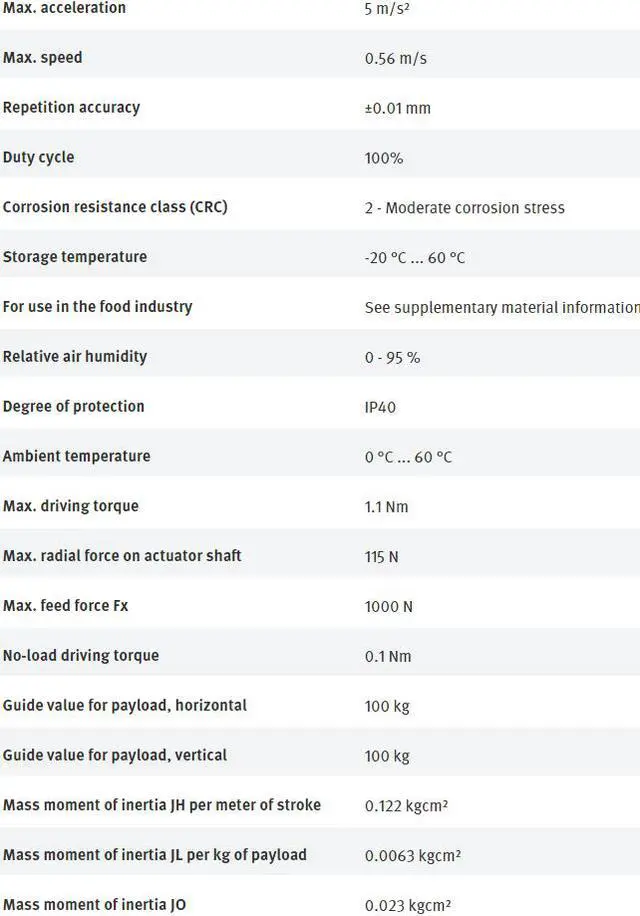Select the ±0.01 mm accuracy value

(x=397, y=108)
